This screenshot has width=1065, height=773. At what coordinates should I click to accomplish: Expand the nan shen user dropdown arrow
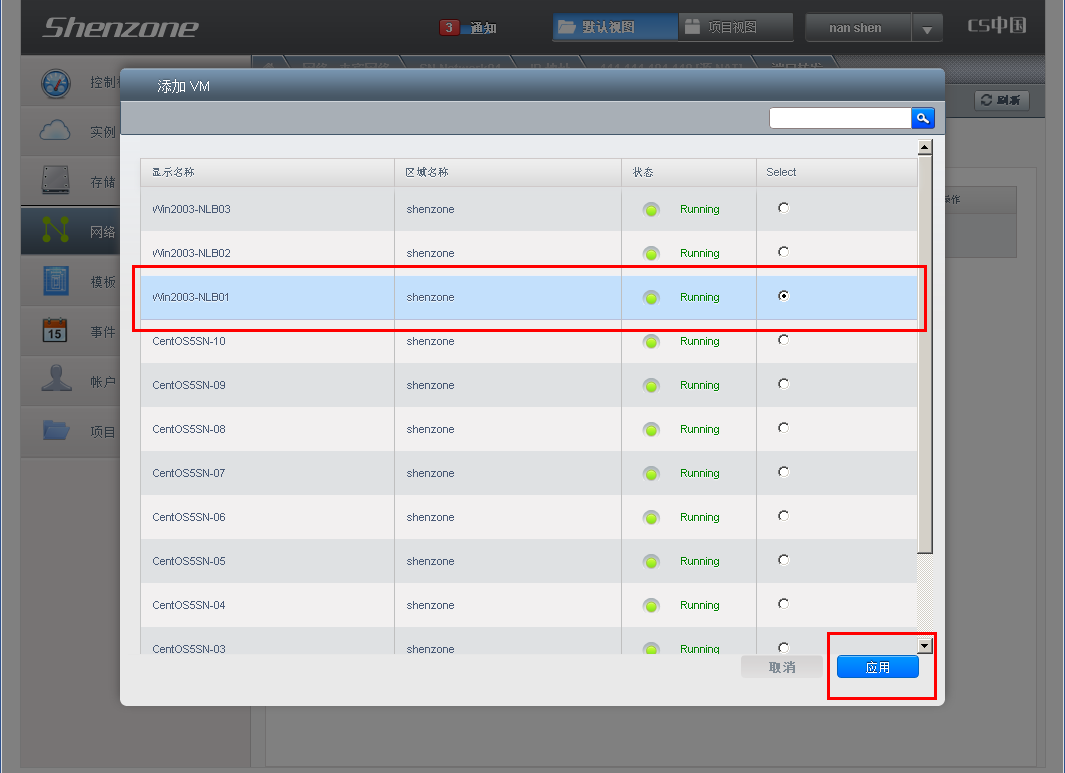[927, 29]
